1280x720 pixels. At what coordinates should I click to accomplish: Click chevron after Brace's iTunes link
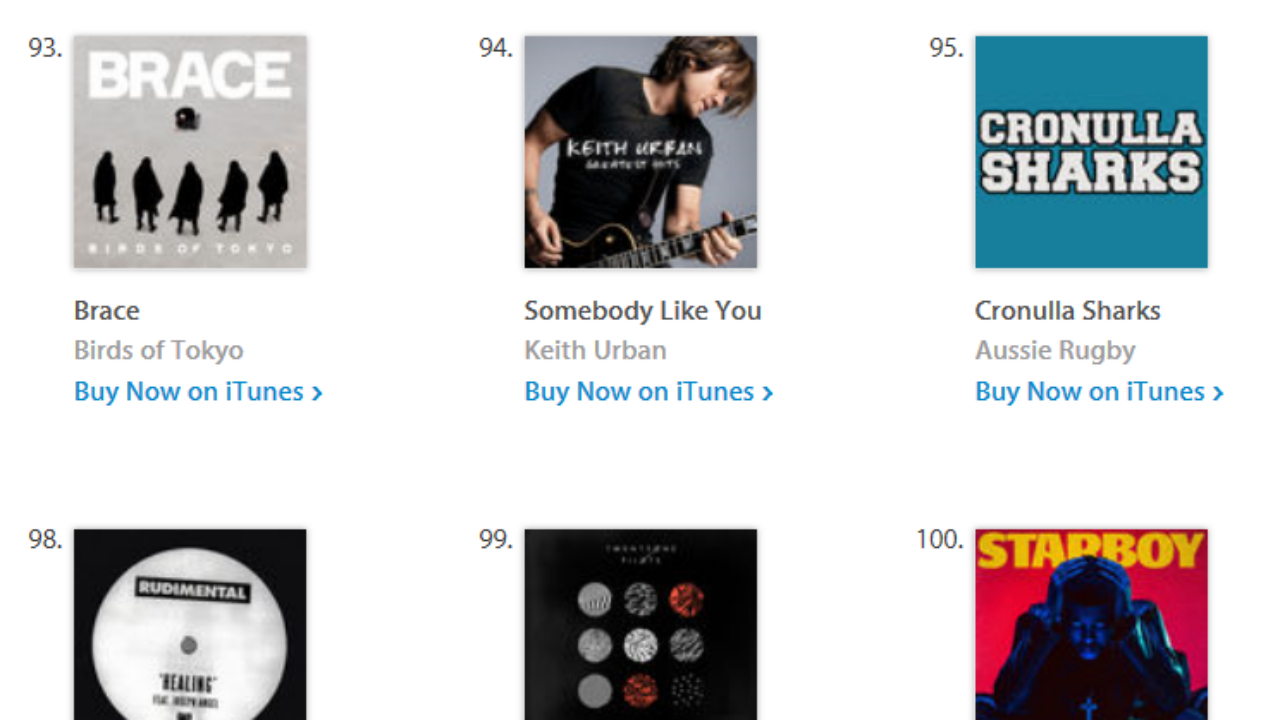point(317,394)
